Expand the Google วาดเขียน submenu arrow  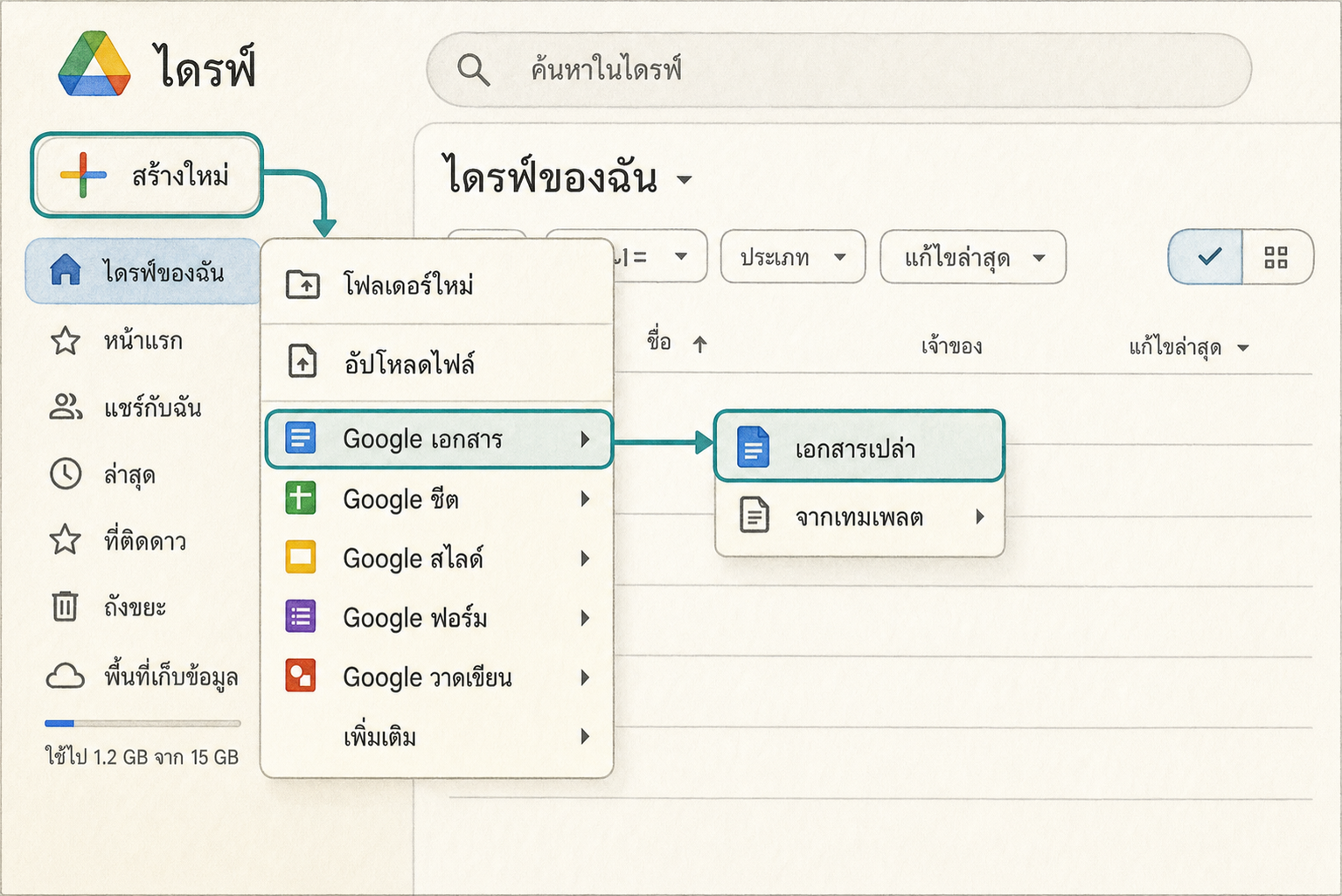[x=585, y=677]
